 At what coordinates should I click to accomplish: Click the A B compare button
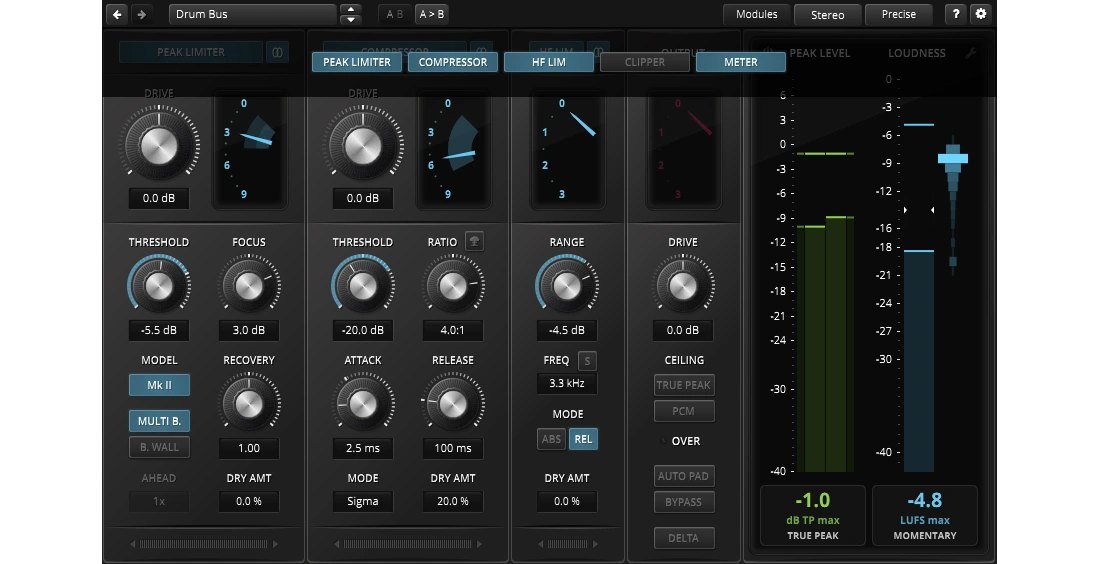[x=395, y=14]
